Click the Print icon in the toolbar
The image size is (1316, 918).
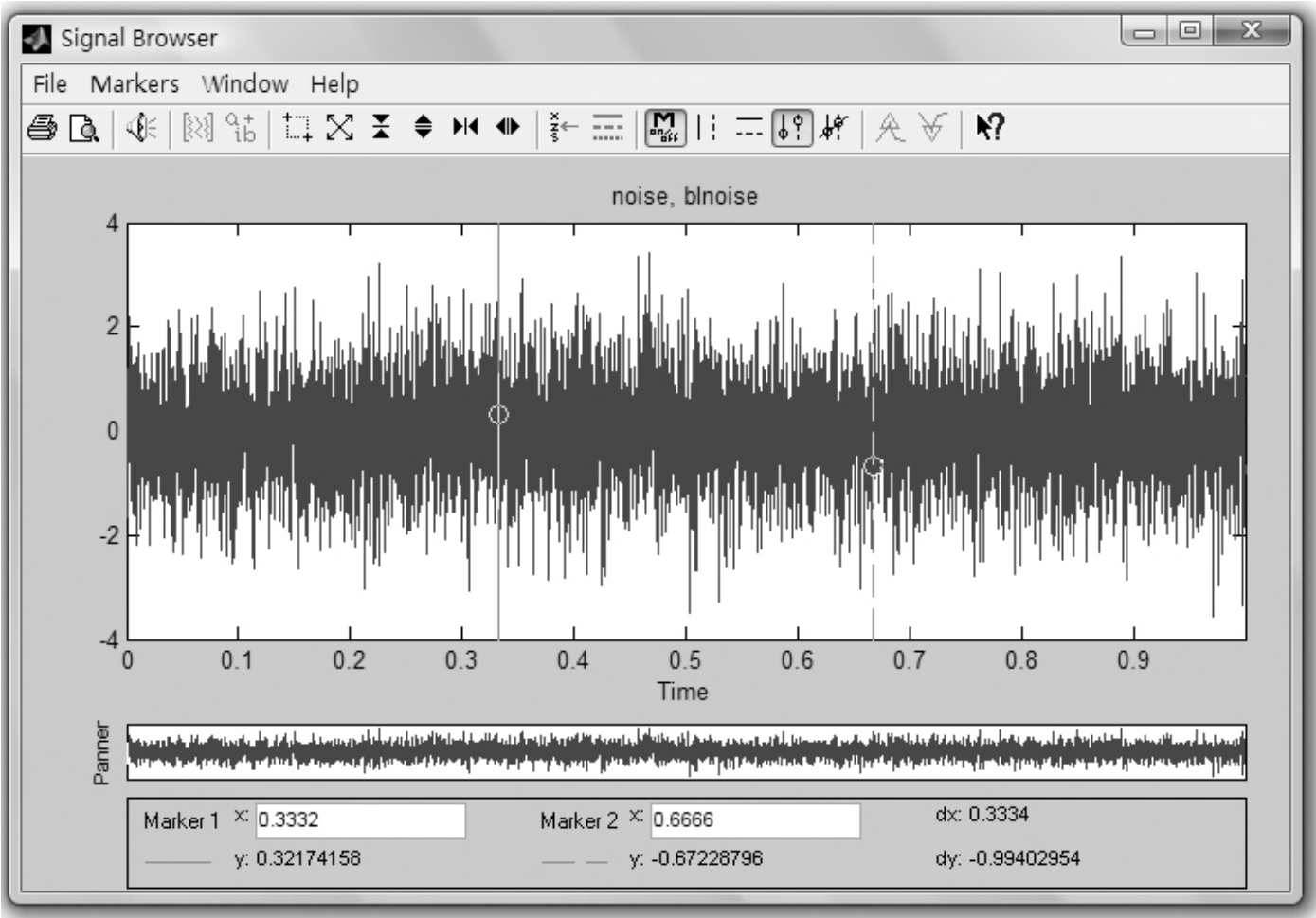(x=42, y=127)
